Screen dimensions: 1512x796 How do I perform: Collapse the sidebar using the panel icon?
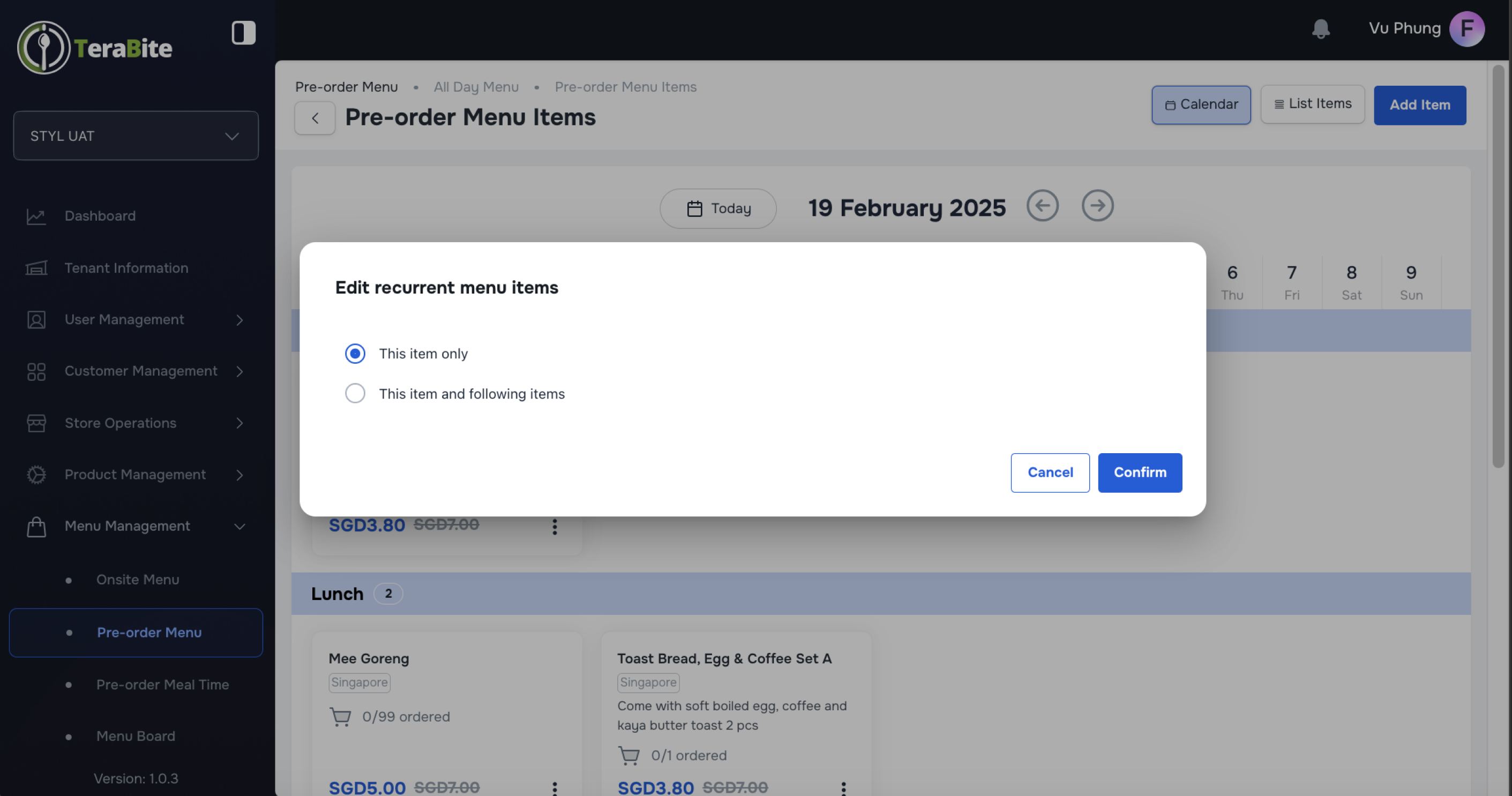[x=243, y=33]
